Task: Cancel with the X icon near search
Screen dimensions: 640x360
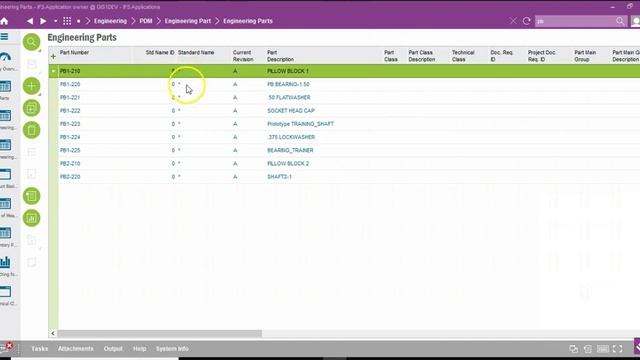Action: point(513,21)
